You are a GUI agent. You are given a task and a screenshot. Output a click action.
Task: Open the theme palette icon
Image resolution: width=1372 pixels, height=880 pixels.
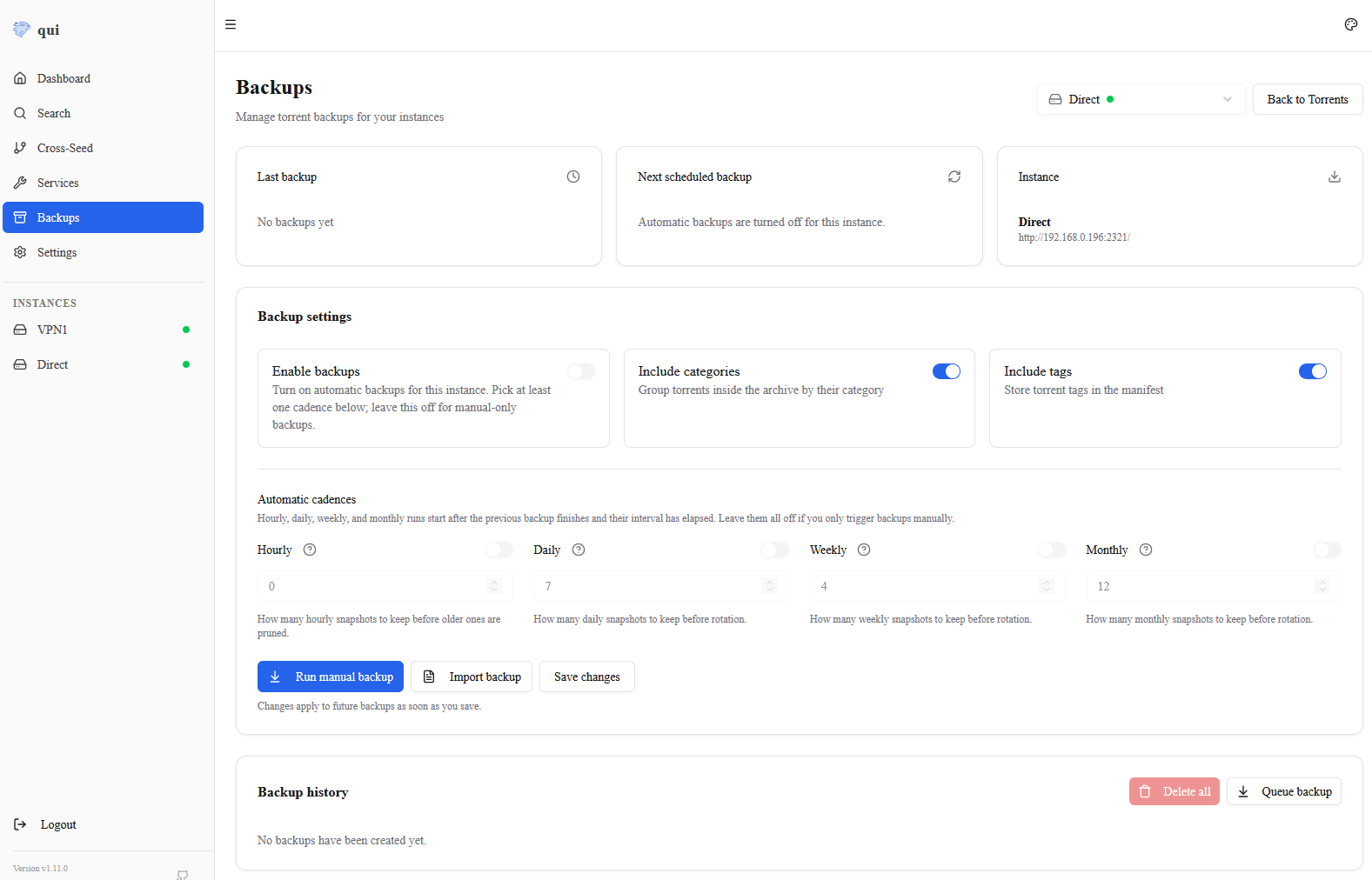click(1351, 24)
